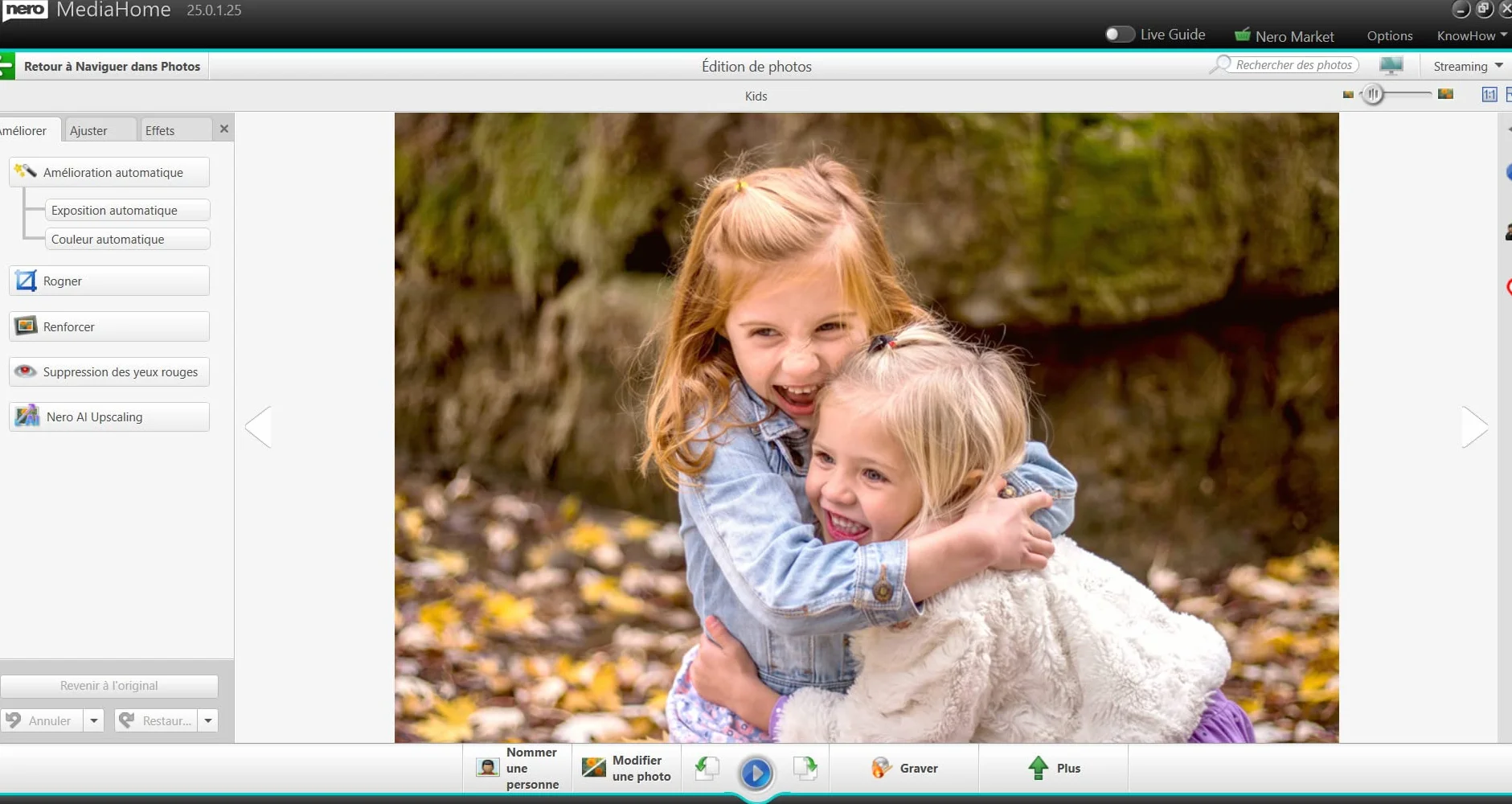Select the Rogner crop tool

(x=109, y=281)
